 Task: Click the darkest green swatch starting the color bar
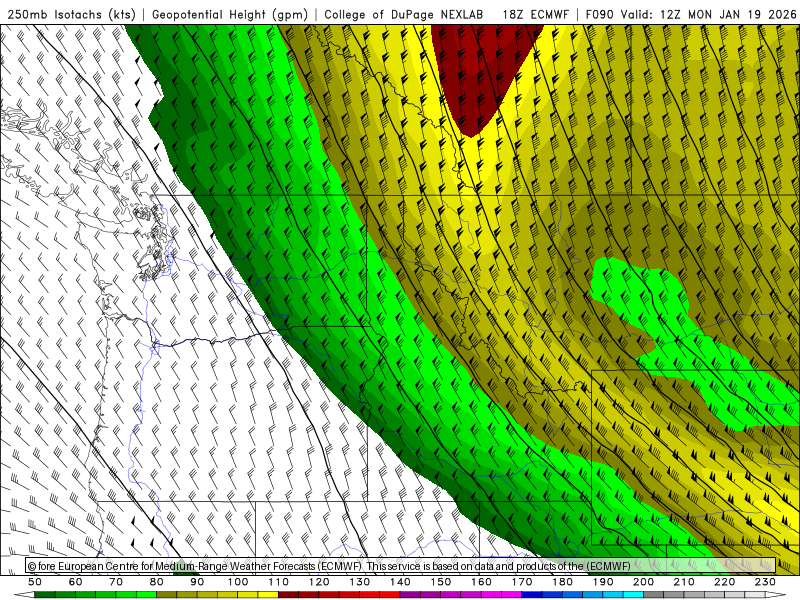tap(45, 595)
